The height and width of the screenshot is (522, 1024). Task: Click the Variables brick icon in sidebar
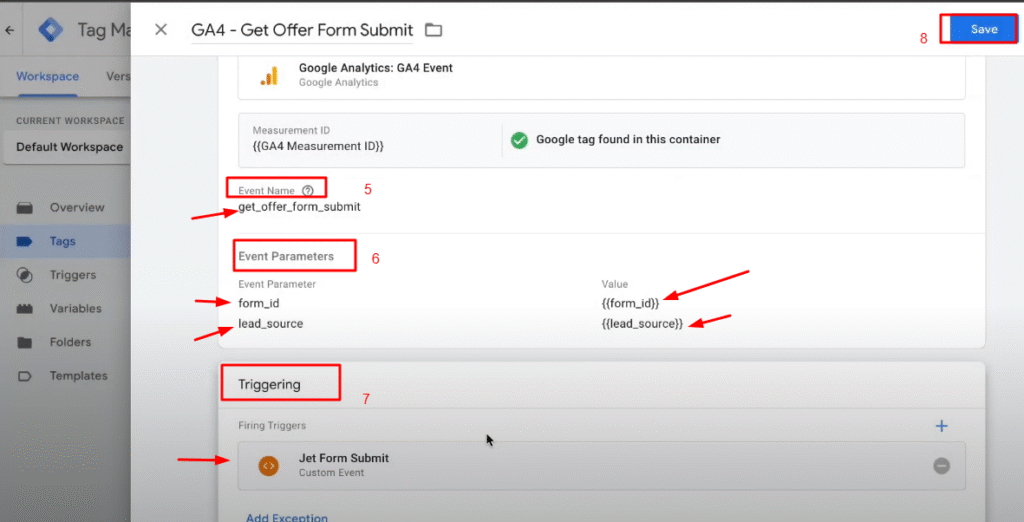24,308
